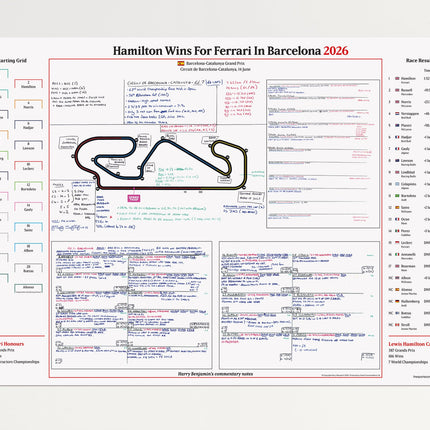Click the German flag beside Hulkenberg
430x430 pixels.
(397, 301)
